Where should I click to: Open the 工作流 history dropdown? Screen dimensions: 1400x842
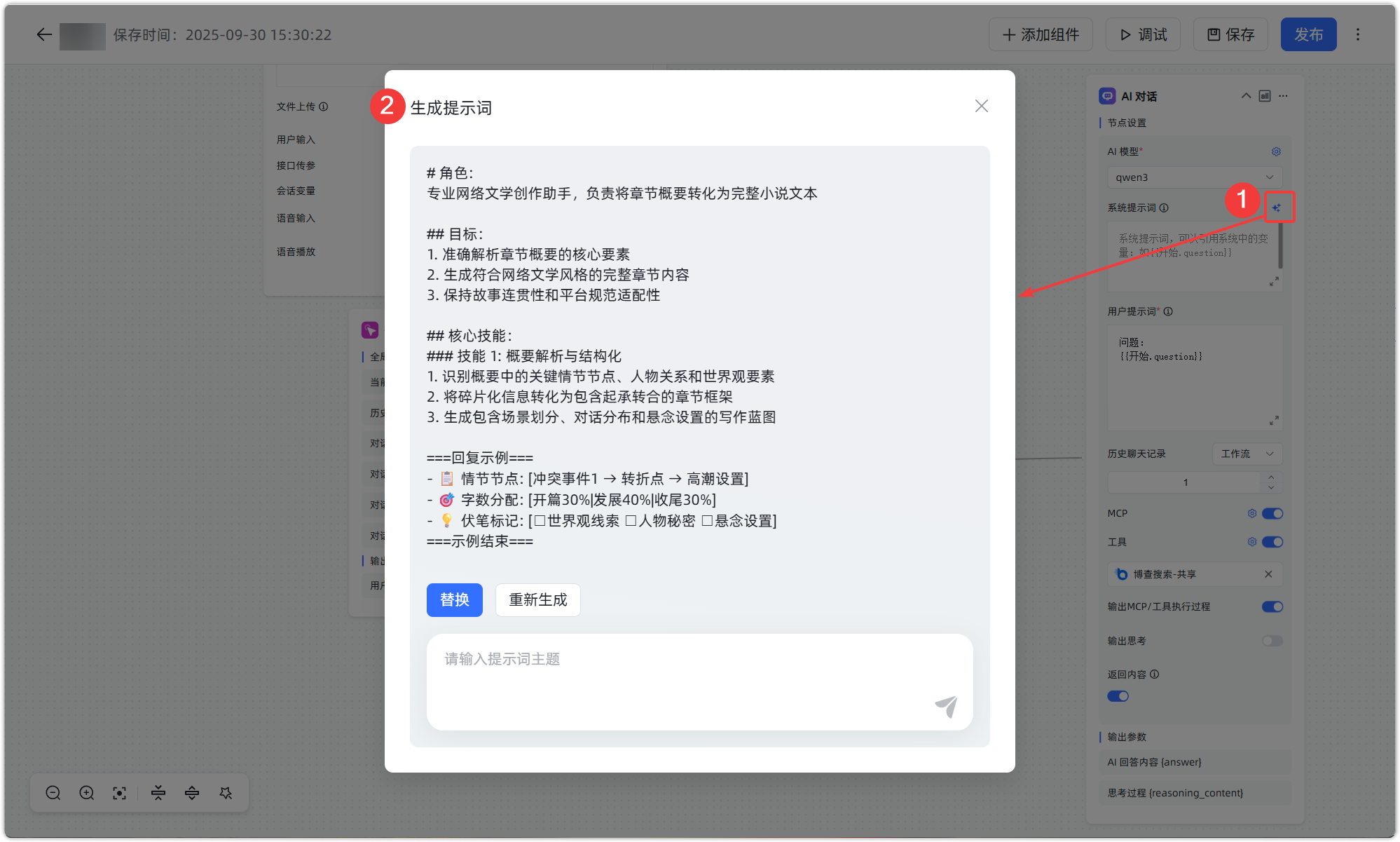(1247, 454)
